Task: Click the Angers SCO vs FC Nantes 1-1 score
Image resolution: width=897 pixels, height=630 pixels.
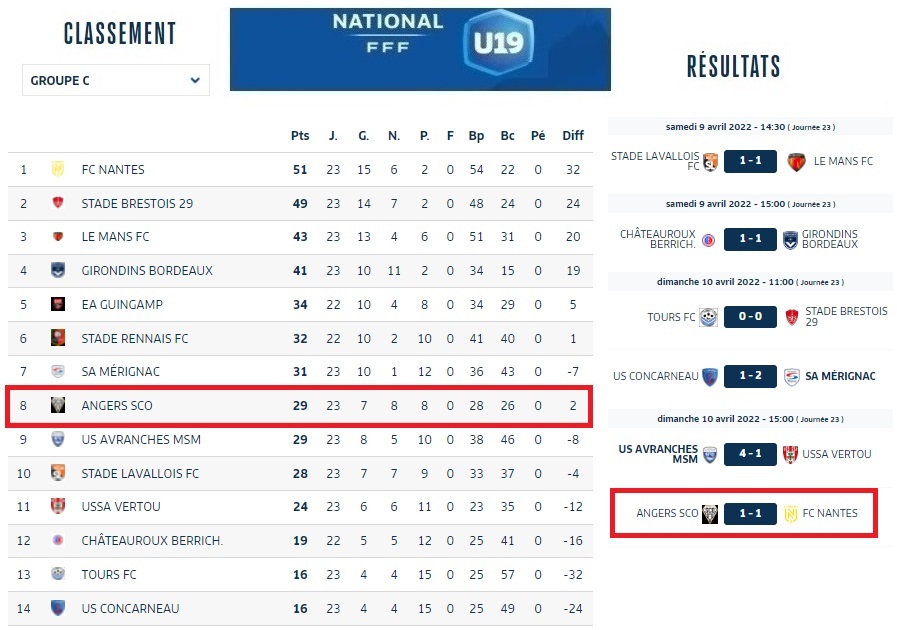Action: [x=750, y=513]
